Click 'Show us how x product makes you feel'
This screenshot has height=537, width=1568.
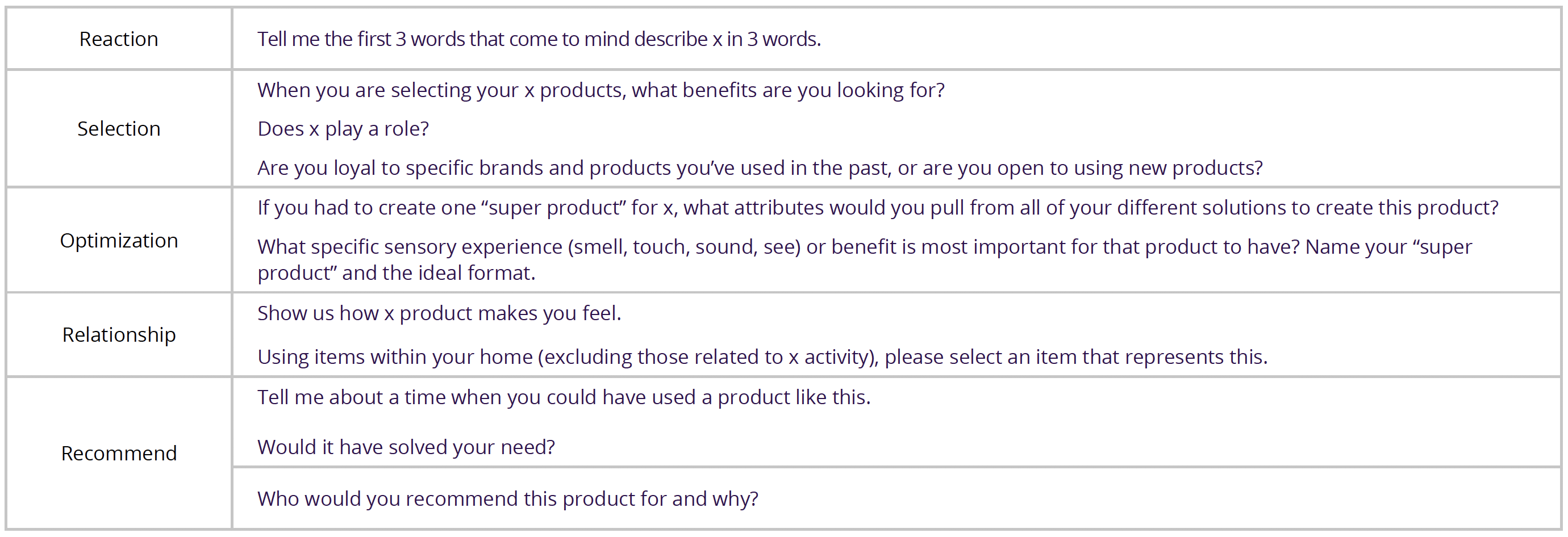pos(439,313)
